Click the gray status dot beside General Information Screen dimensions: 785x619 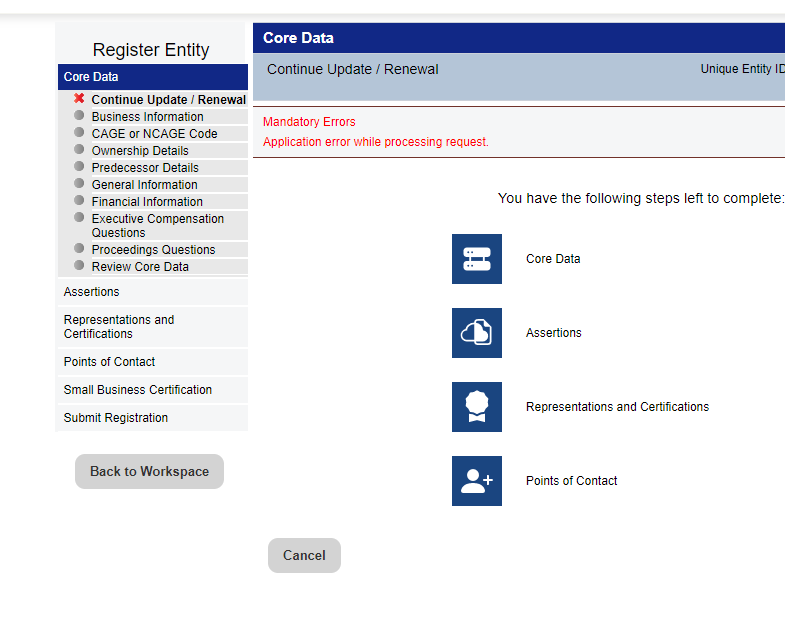(79, 183)
